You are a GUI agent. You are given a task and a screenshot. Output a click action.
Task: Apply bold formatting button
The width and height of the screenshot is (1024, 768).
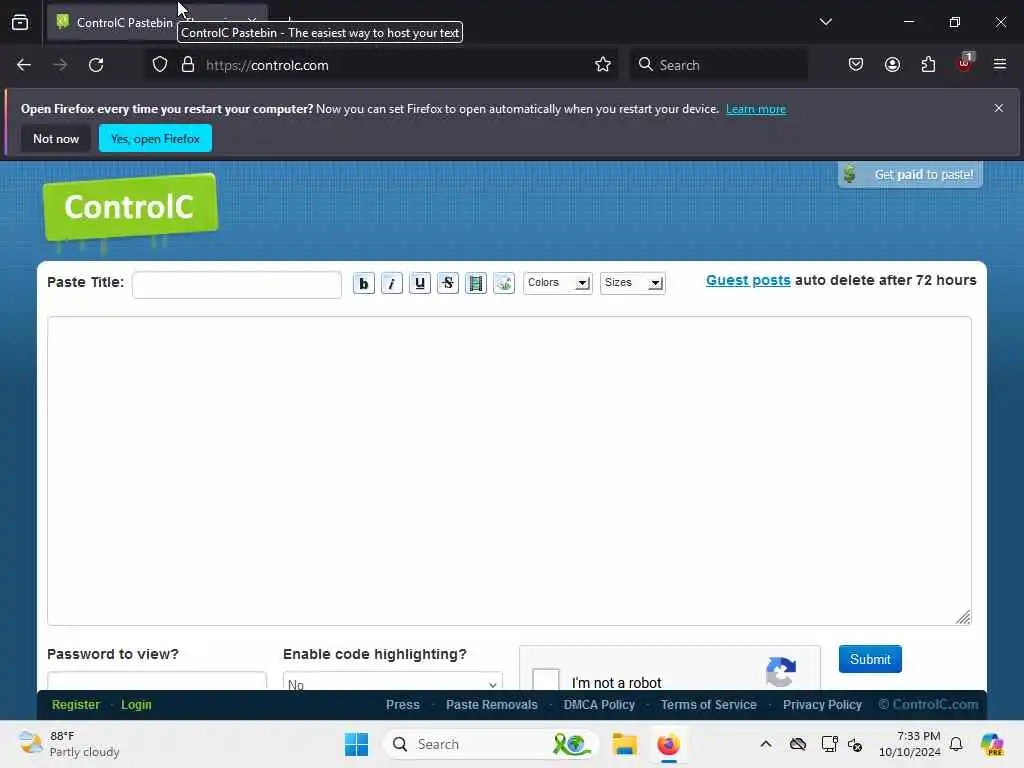coord(364,283)
